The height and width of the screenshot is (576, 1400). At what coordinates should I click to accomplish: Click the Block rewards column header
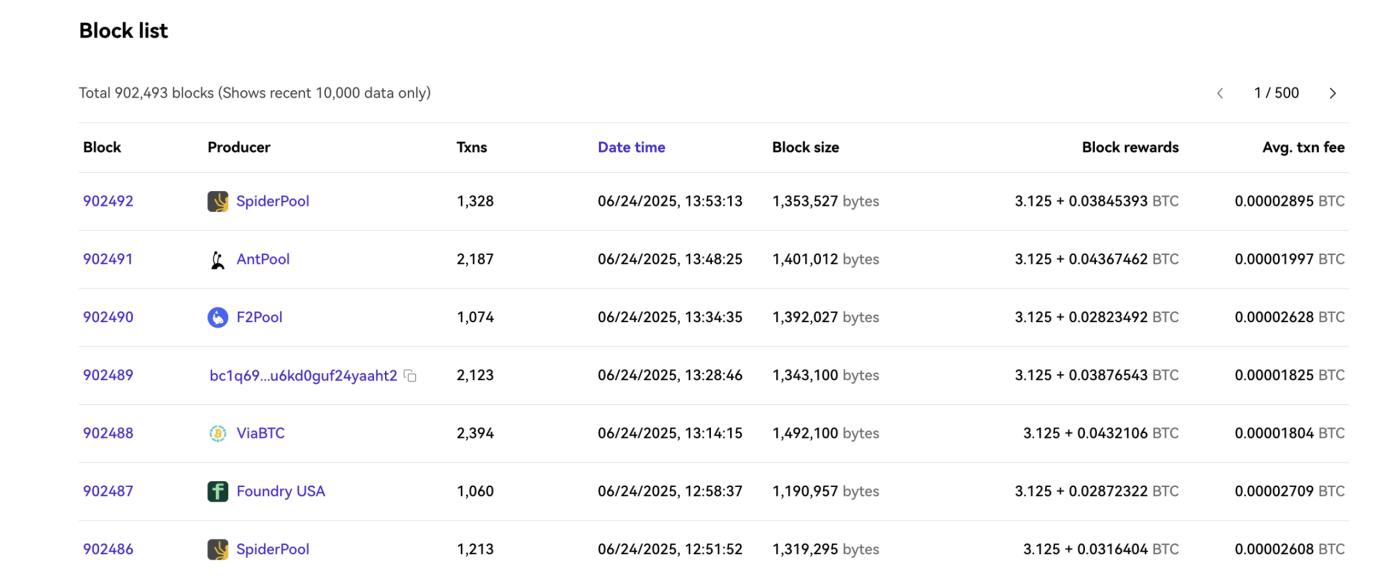1130,147
